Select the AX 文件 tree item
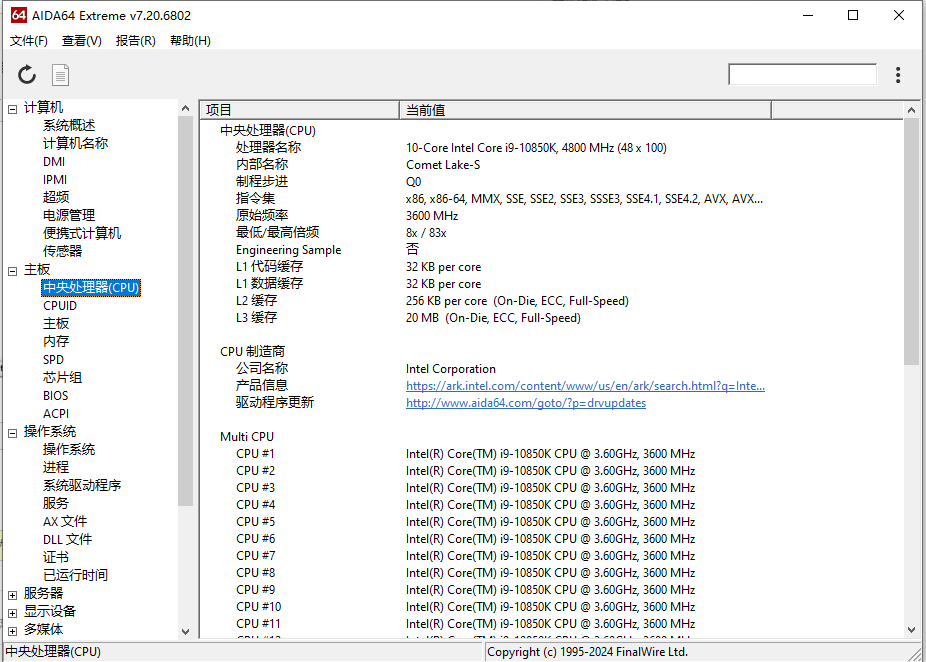 [65, 521]
